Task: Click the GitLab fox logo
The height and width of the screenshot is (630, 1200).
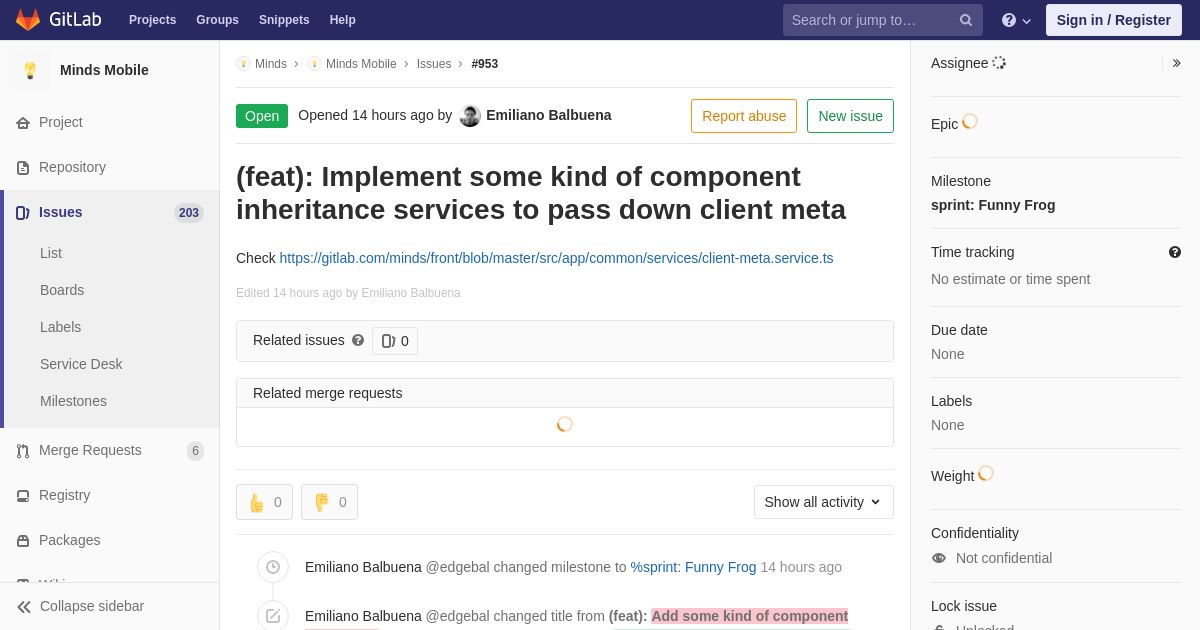Action: 28,20
